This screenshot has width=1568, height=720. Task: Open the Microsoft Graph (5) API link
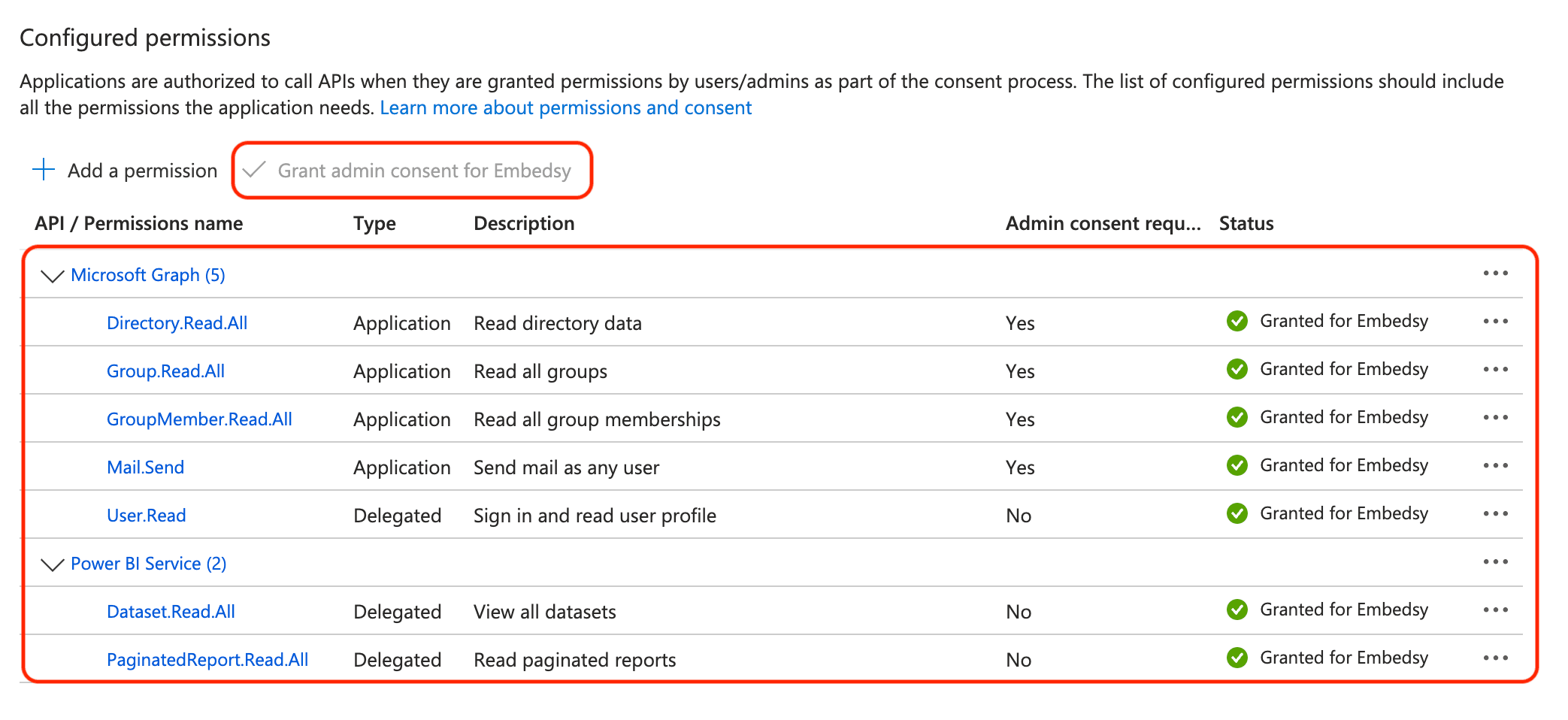click(148, 275)
